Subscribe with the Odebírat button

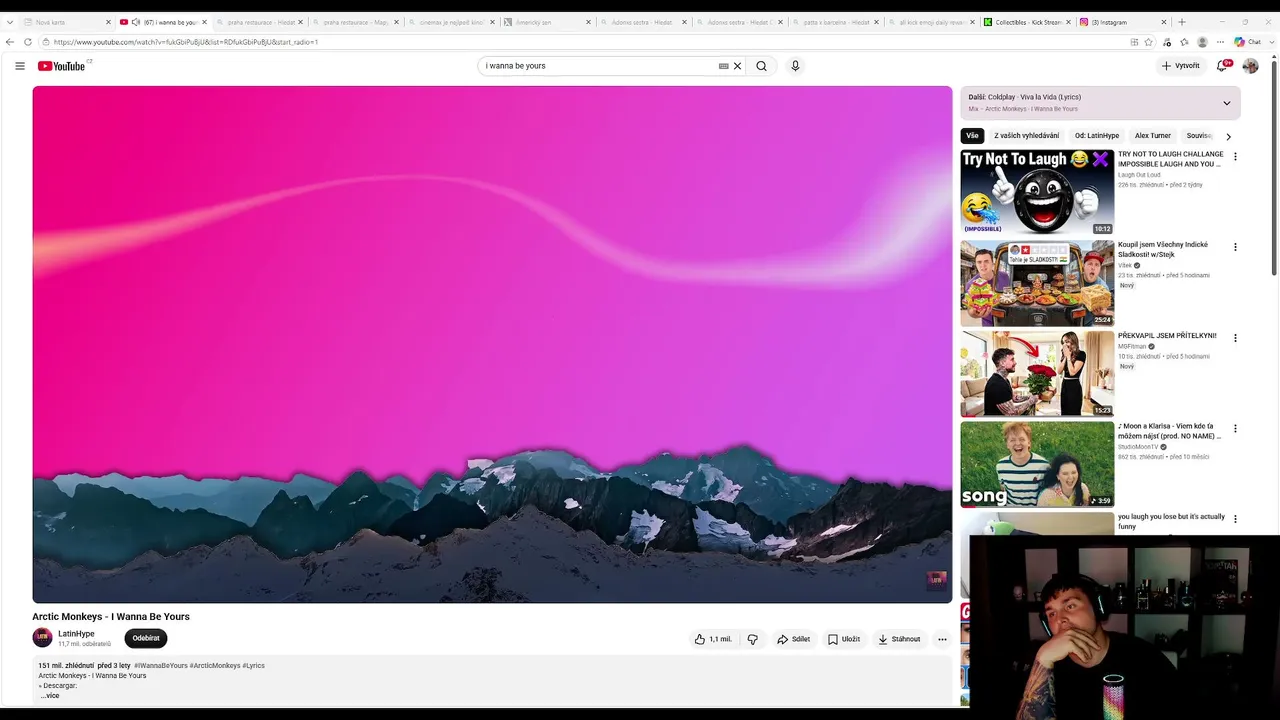pyautogui.click(x=146, y=638)
